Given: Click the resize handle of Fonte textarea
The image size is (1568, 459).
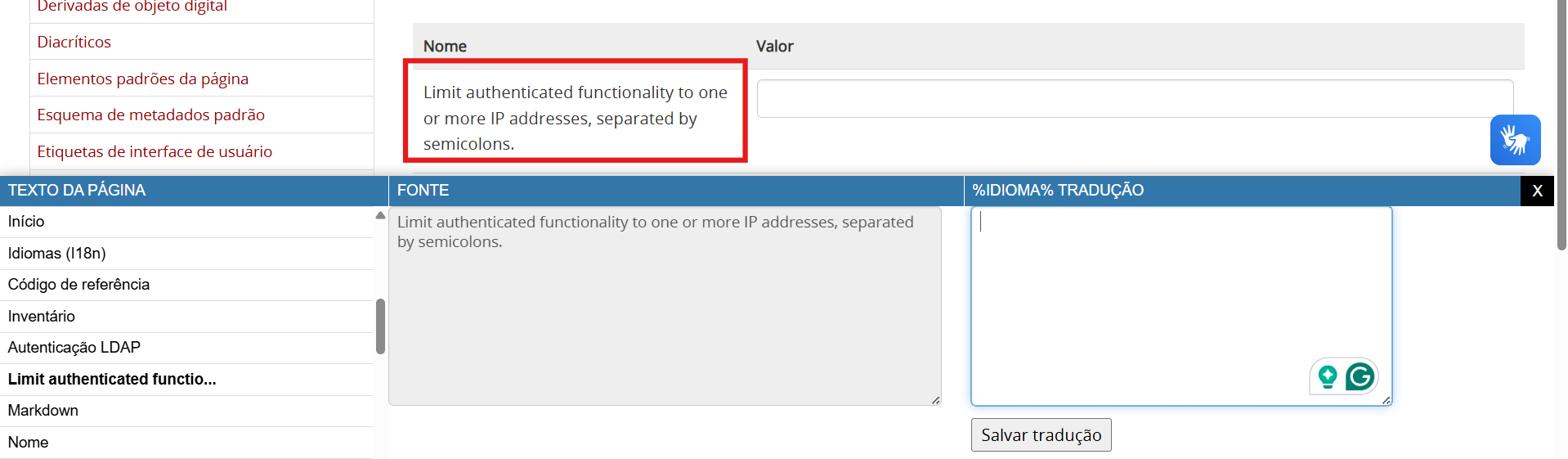Looking at the screenshot, I should (x=935, y=400).
